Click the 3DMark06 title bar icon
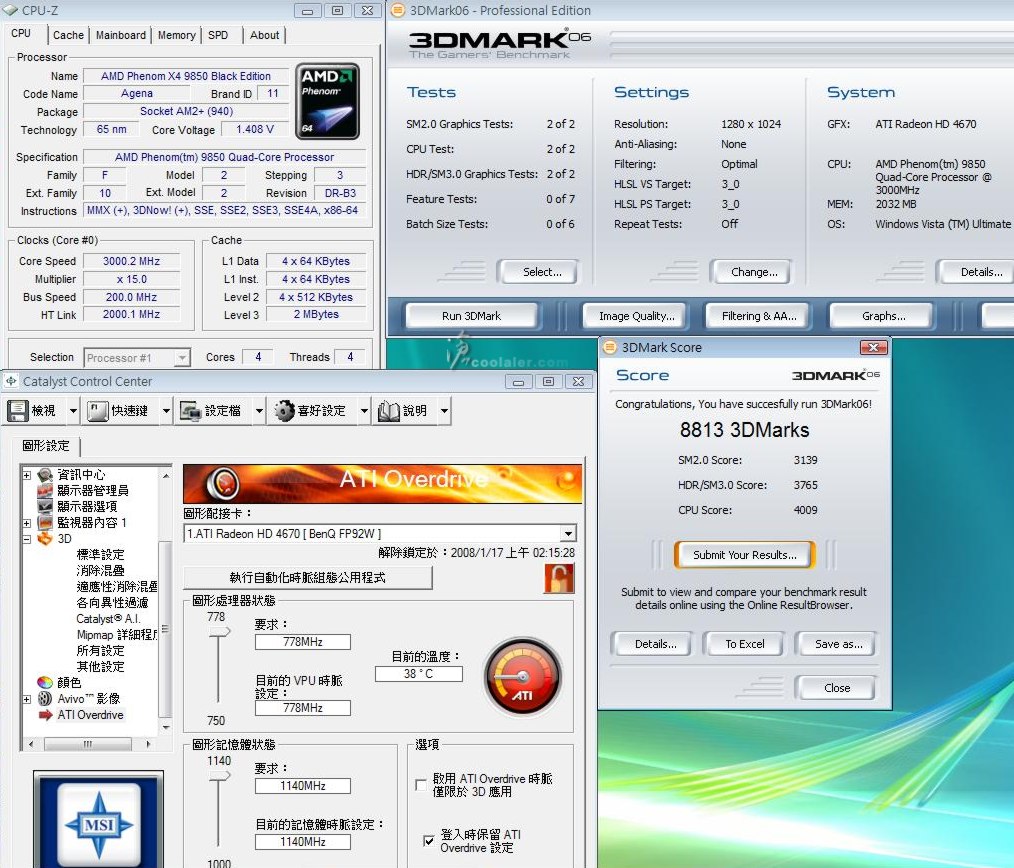 click(398, 10)
